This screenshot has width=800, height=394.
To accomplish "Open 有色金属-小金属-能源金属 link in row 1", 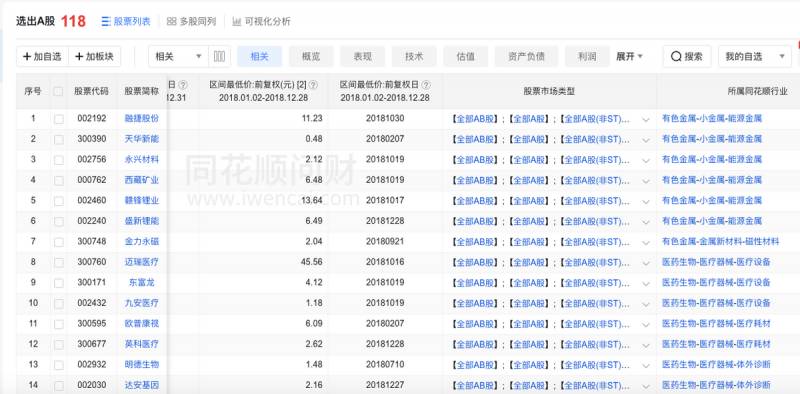I will (712, 118).
